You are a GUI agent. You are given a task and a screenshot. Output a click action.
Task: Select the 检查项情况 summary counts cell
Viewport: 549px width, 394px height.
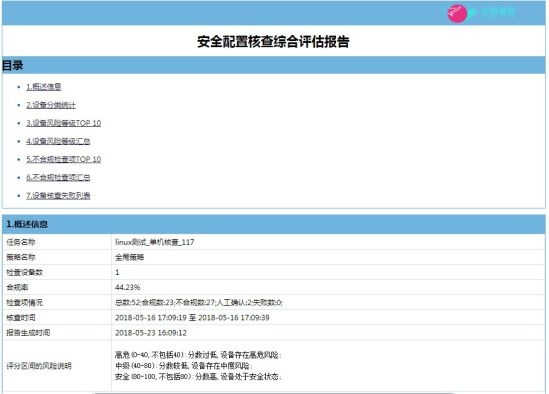pyautogui.click(x=328, y=302)
